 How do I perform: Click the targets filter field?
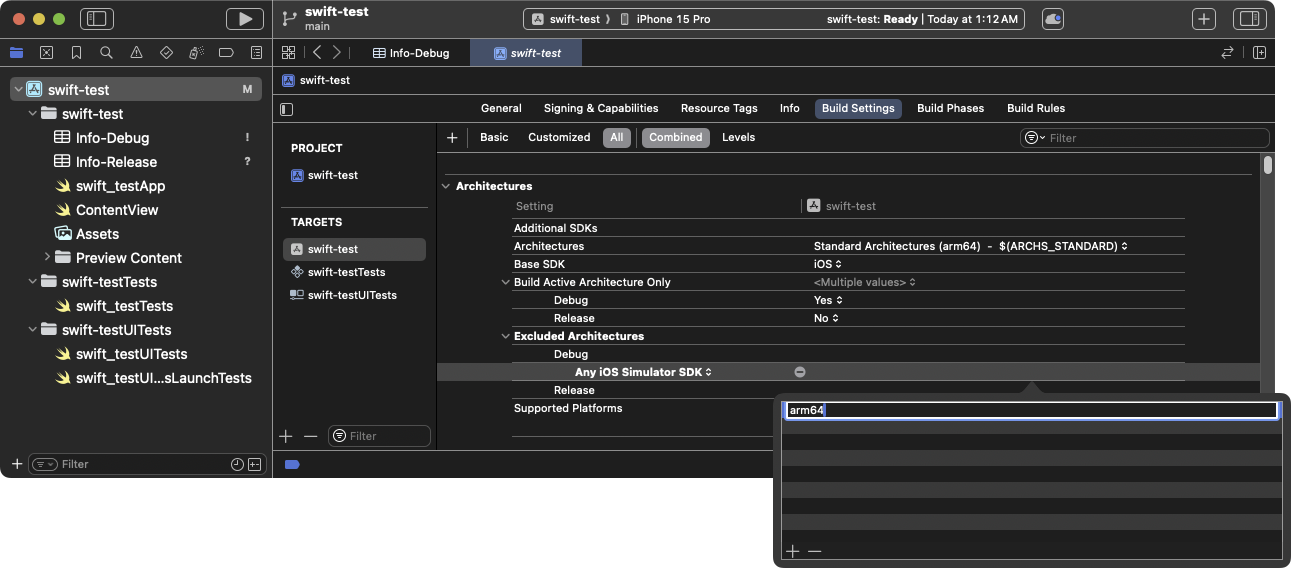point(379,436)
